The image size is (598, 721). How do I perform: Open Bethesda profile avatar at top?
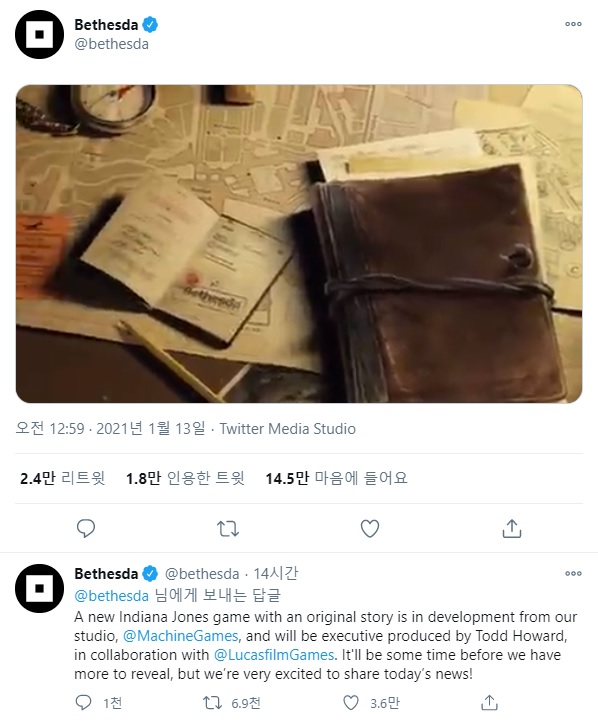tap(39, 34)
